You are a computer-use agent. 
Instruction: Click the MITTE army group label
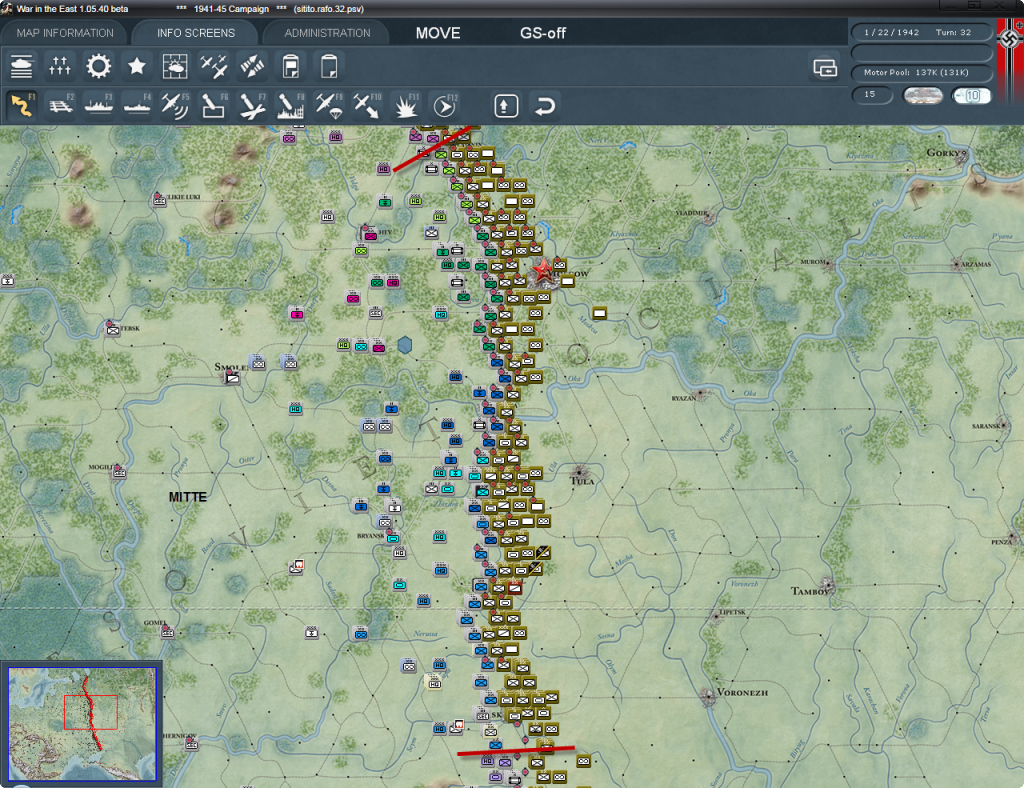pyautogui.click(x=187, y=497)
